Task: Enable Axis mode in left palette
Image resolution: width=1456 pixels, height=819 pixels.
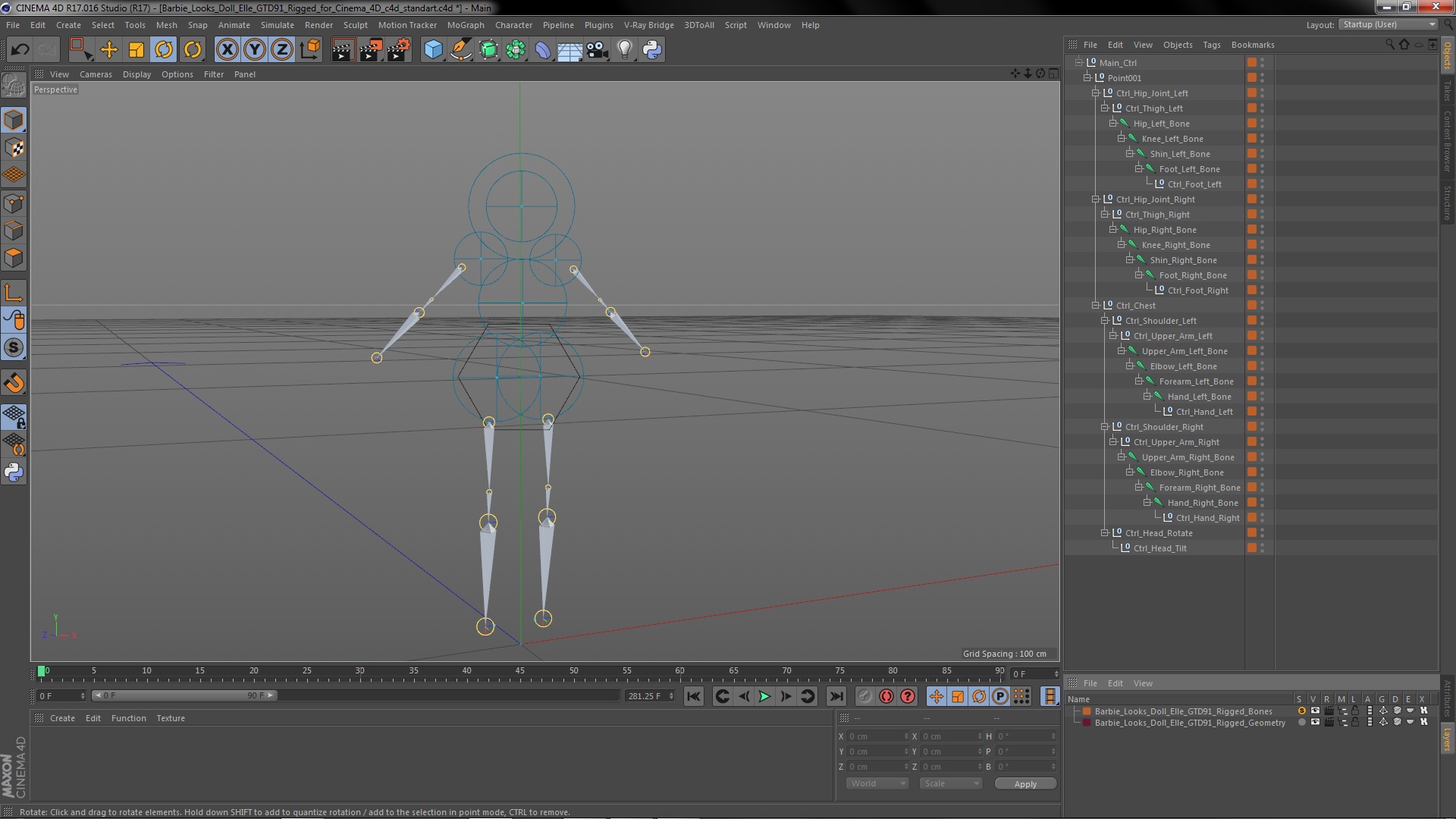Action: pyautogui.click(x=14, y=293)
